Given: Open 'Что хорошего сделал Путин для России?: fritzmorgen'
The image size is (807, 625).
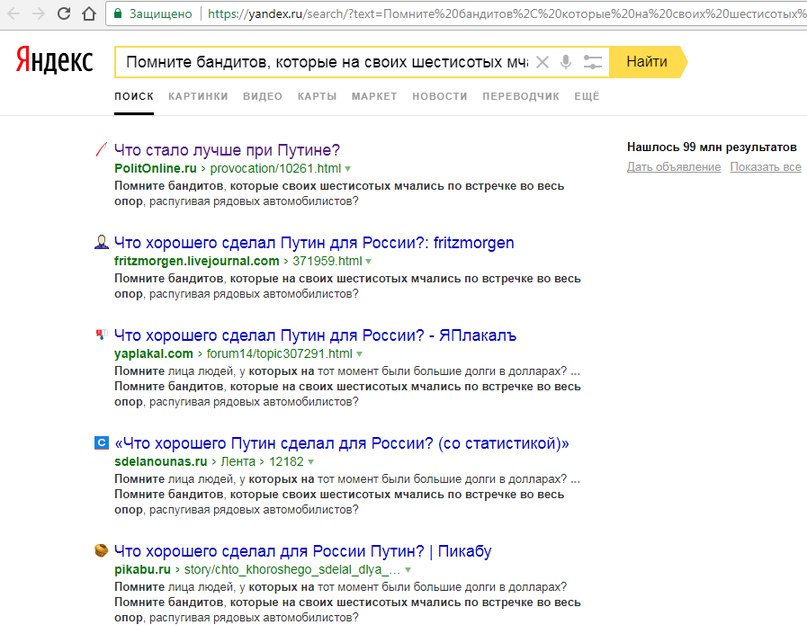Looking at the screenshot, I should pyautogui.click(x=314, y=242).
